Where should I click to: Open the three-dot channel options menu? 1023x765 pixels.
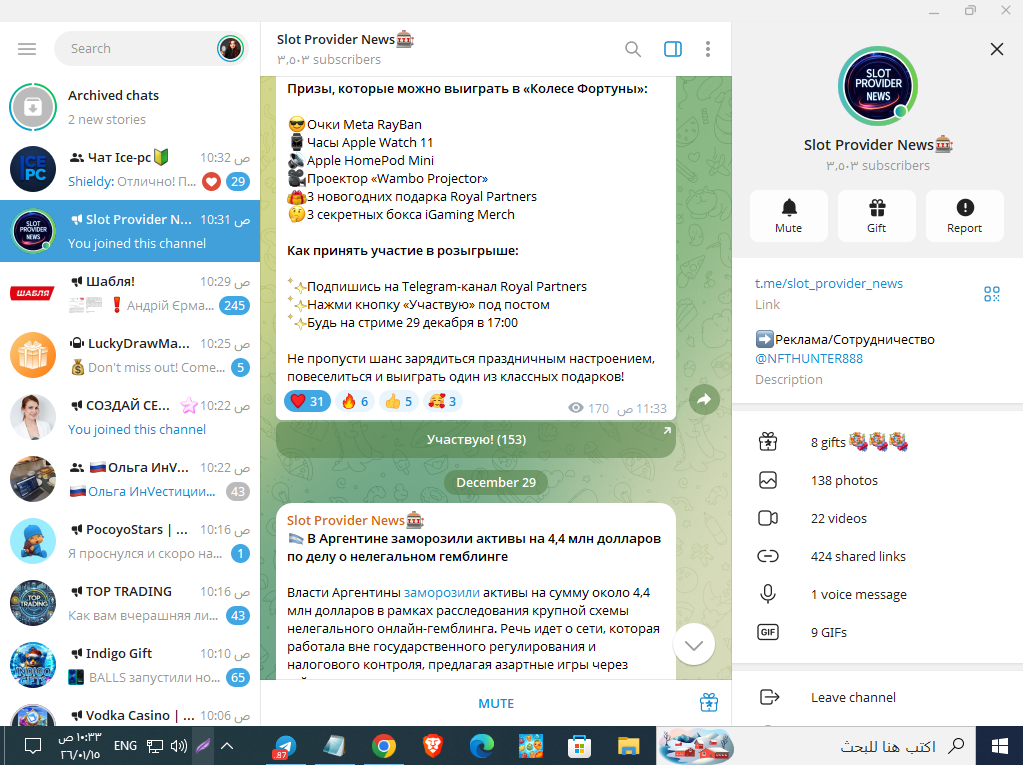pos(708,49)
